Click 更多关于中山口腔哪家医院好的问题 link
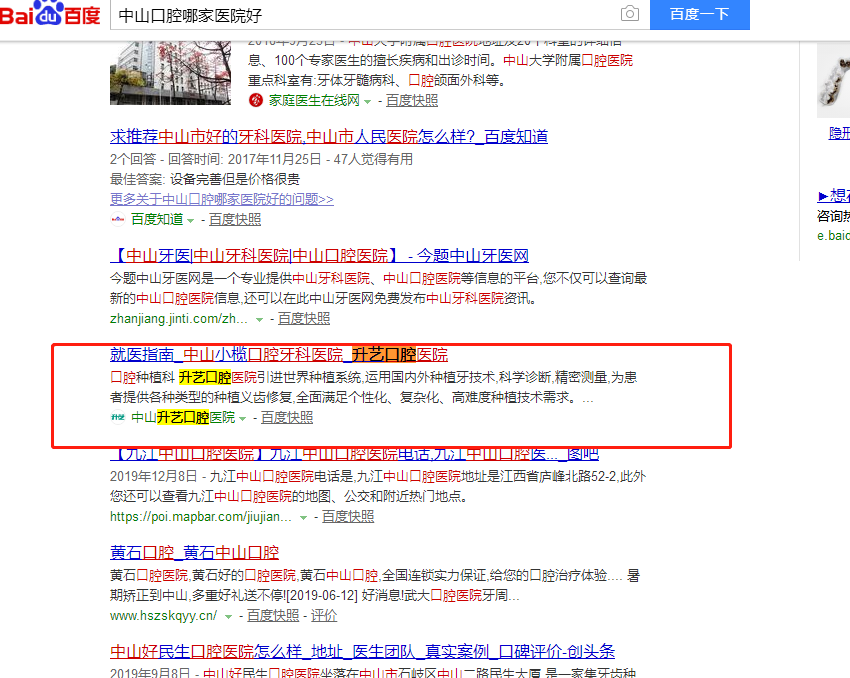This screenshot has height=678, width=850. click(222, 199)
